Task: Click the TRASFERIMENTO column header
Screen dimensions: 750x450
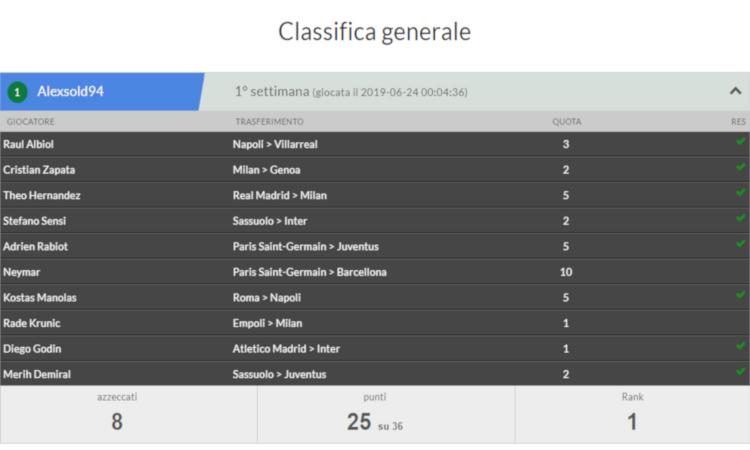Action: pos(269,121)
